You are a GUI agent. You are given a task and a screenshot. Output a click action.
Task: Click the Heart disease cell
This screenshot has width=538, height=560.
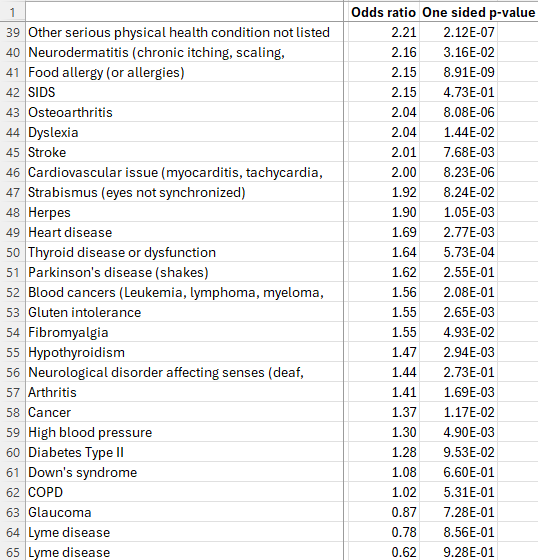click(x=184, y=232)
